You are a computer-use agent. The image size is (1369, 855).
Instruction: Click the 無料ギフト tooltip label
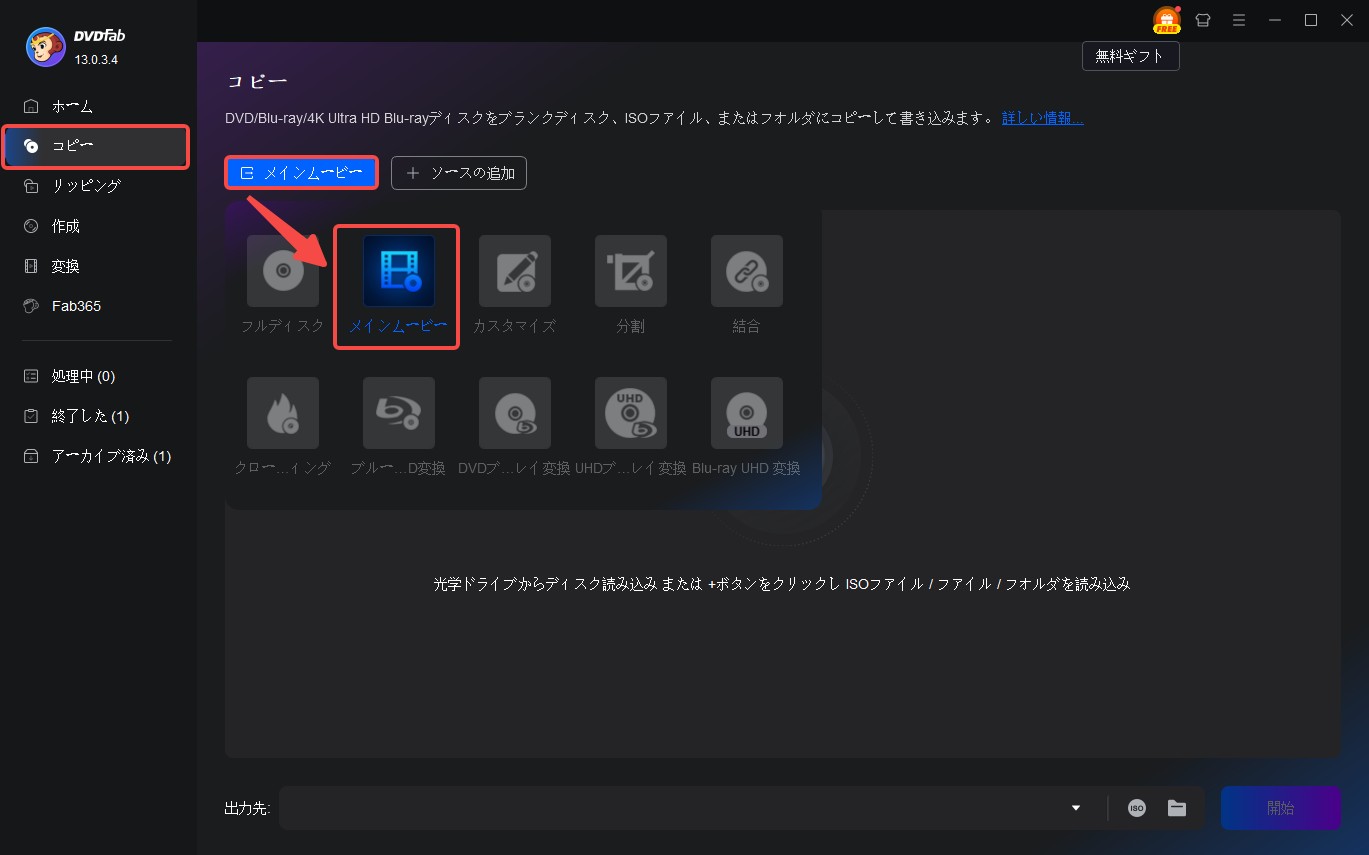(1131, 56)
